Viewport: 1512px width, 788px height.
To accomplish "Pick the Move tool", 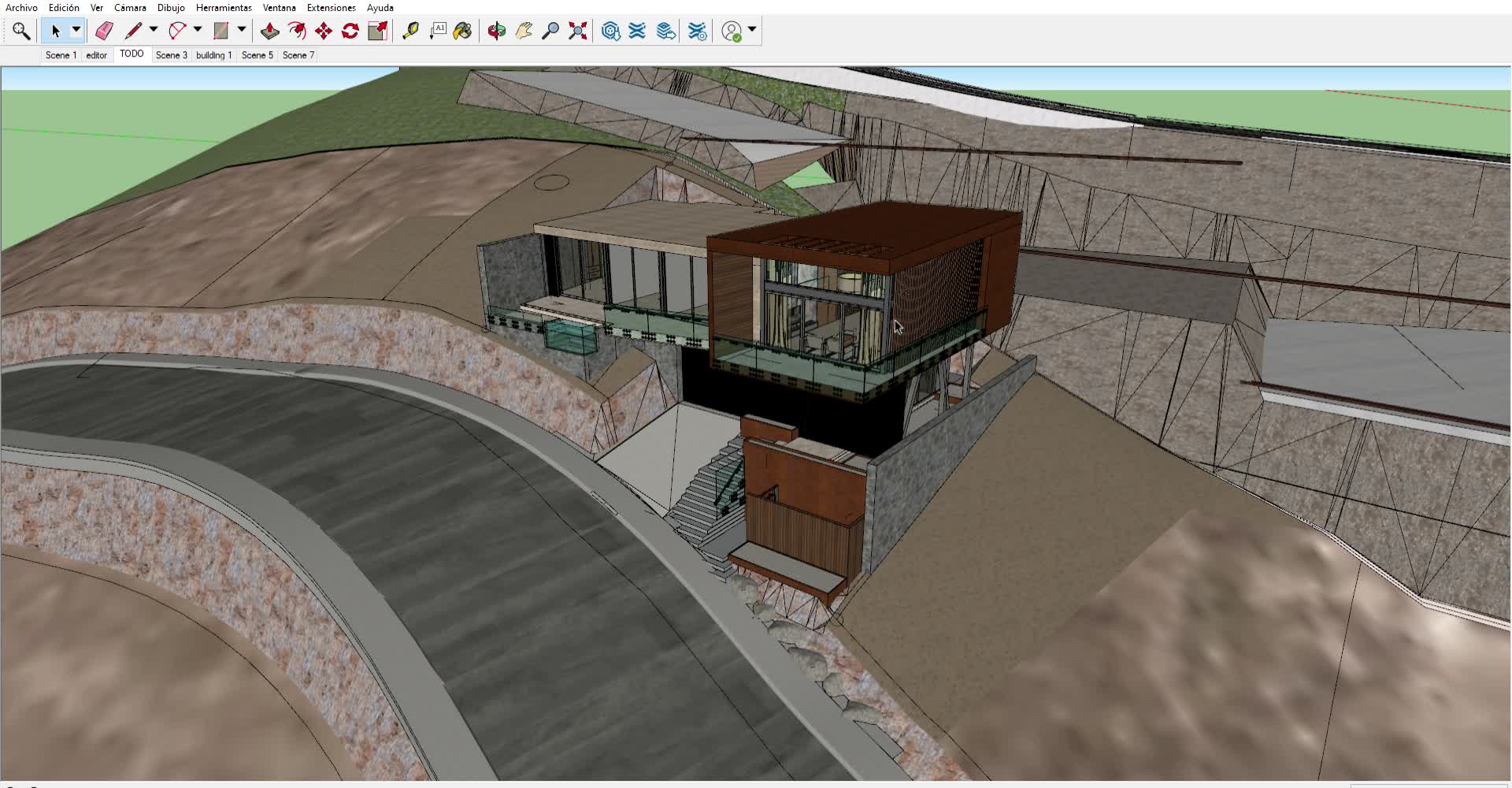I will [x=324, y=31].
